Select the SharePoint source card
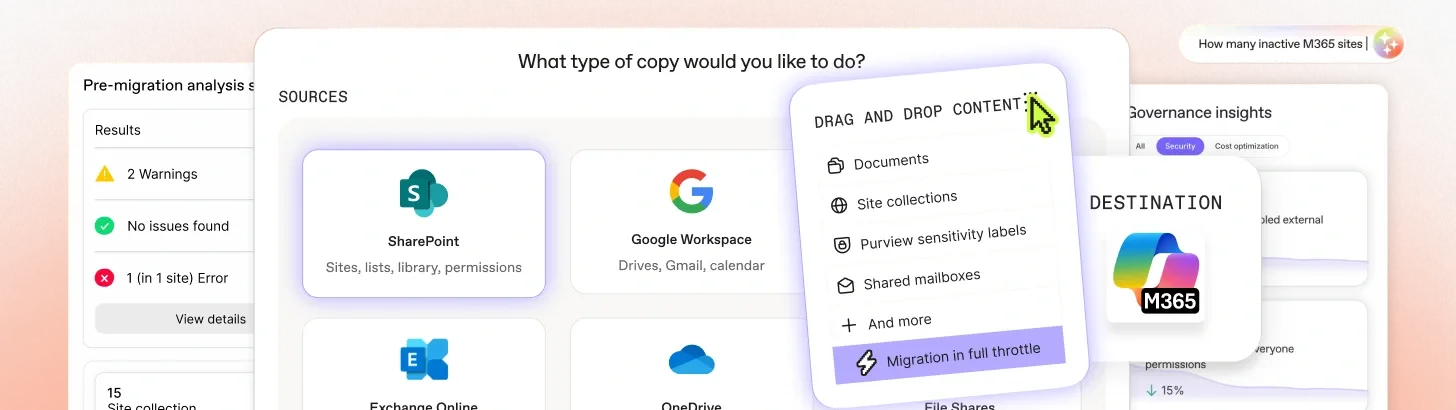This screenshot has height=410, width=1456. click(x=424, y=223)
